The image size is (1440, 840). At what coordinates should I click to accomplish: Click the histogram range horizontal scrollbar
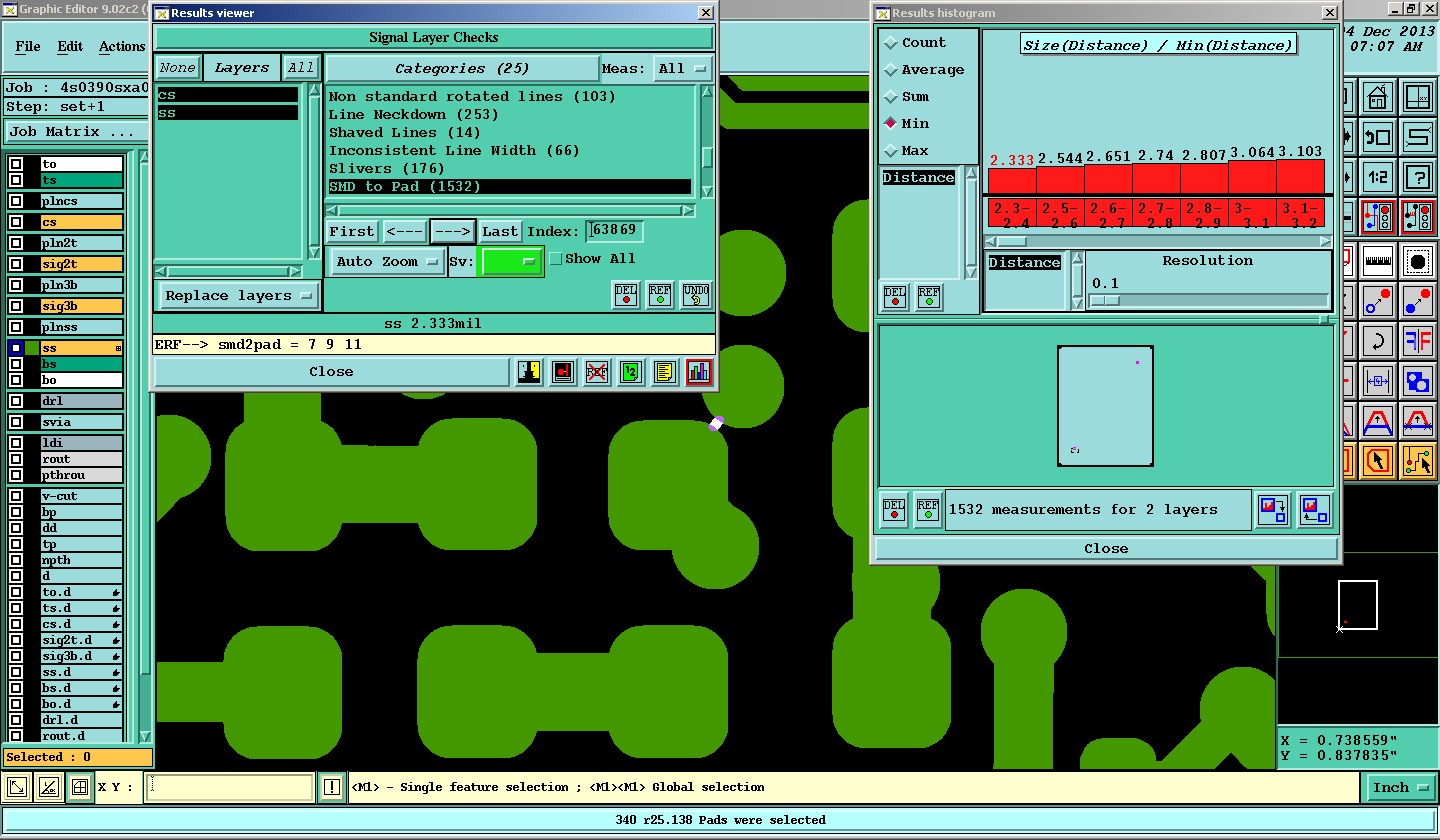[1158, 241]
